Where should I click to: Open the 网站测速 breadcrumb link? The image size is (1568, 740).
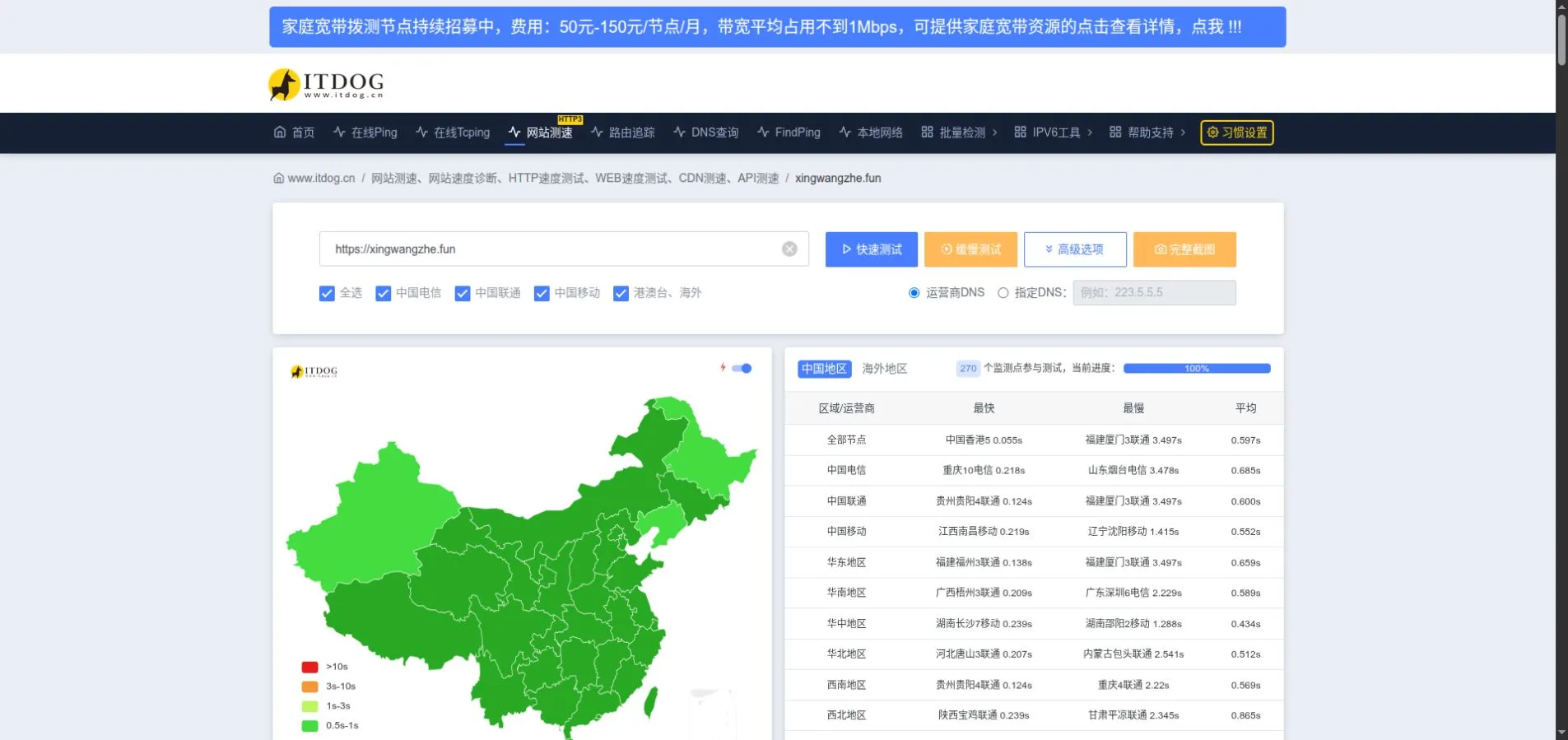(575, 178)
